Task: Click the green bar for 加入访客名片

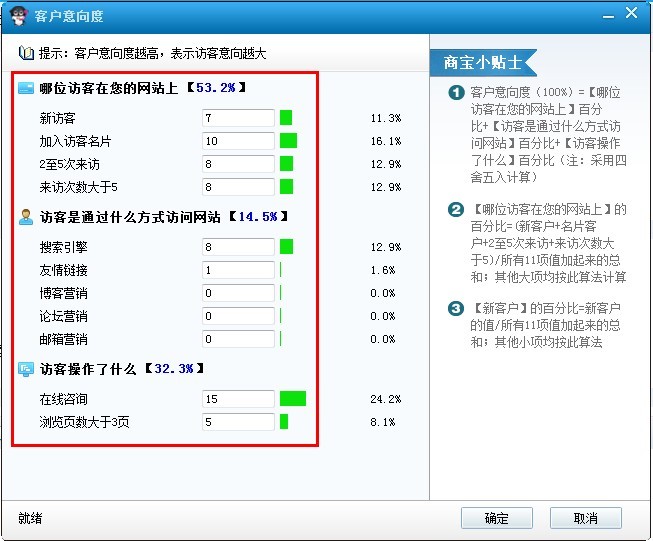Action: tap(288, 141)
